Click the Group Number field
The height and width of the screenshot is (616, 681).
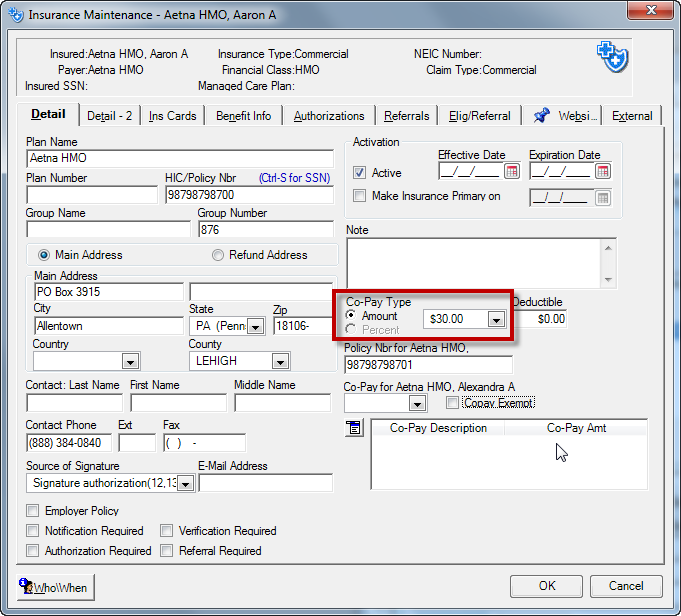(x=266, y=229)
